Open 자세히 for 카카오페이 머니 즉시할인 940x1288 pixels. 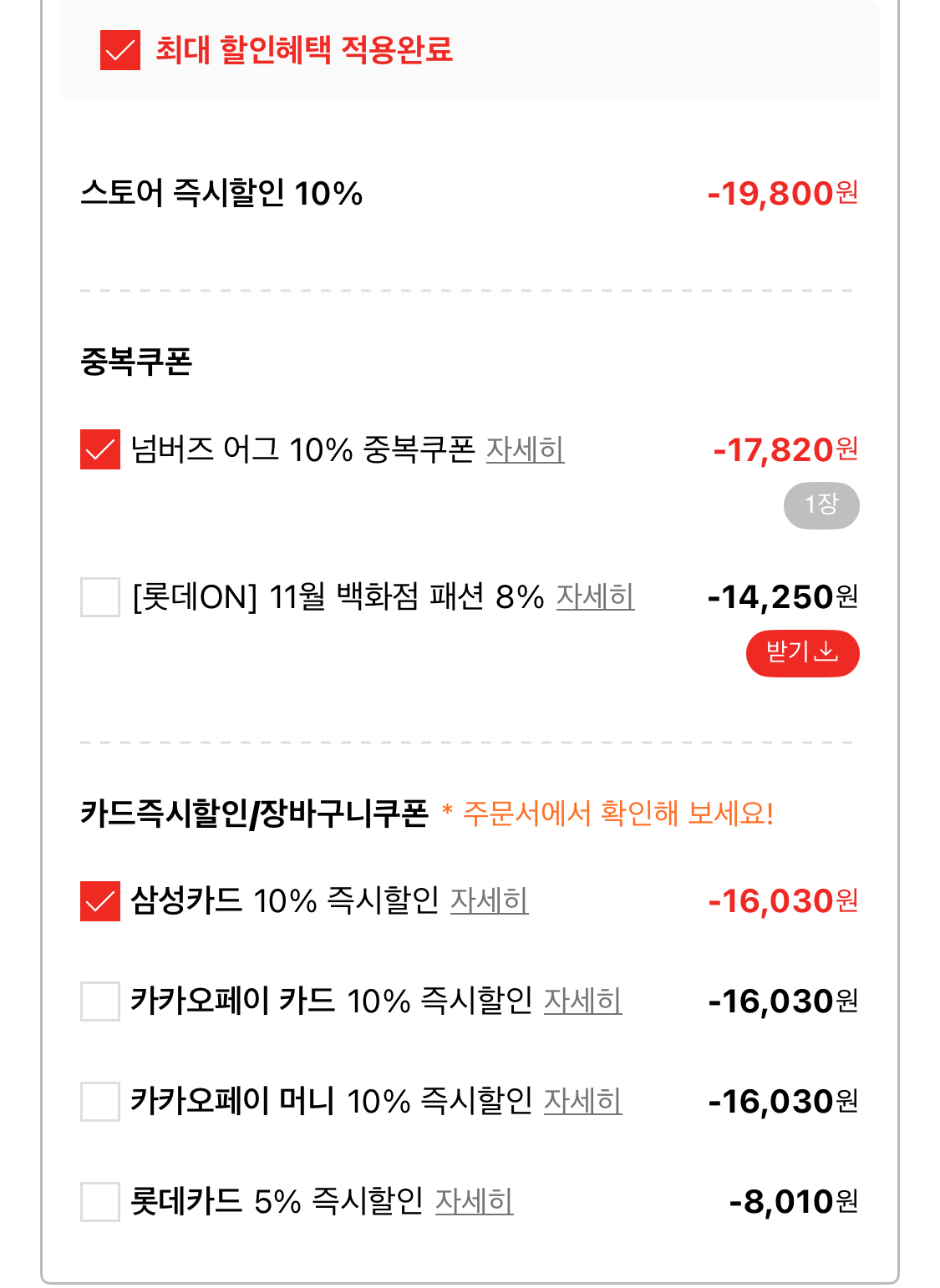click(x=582, y=1102)
